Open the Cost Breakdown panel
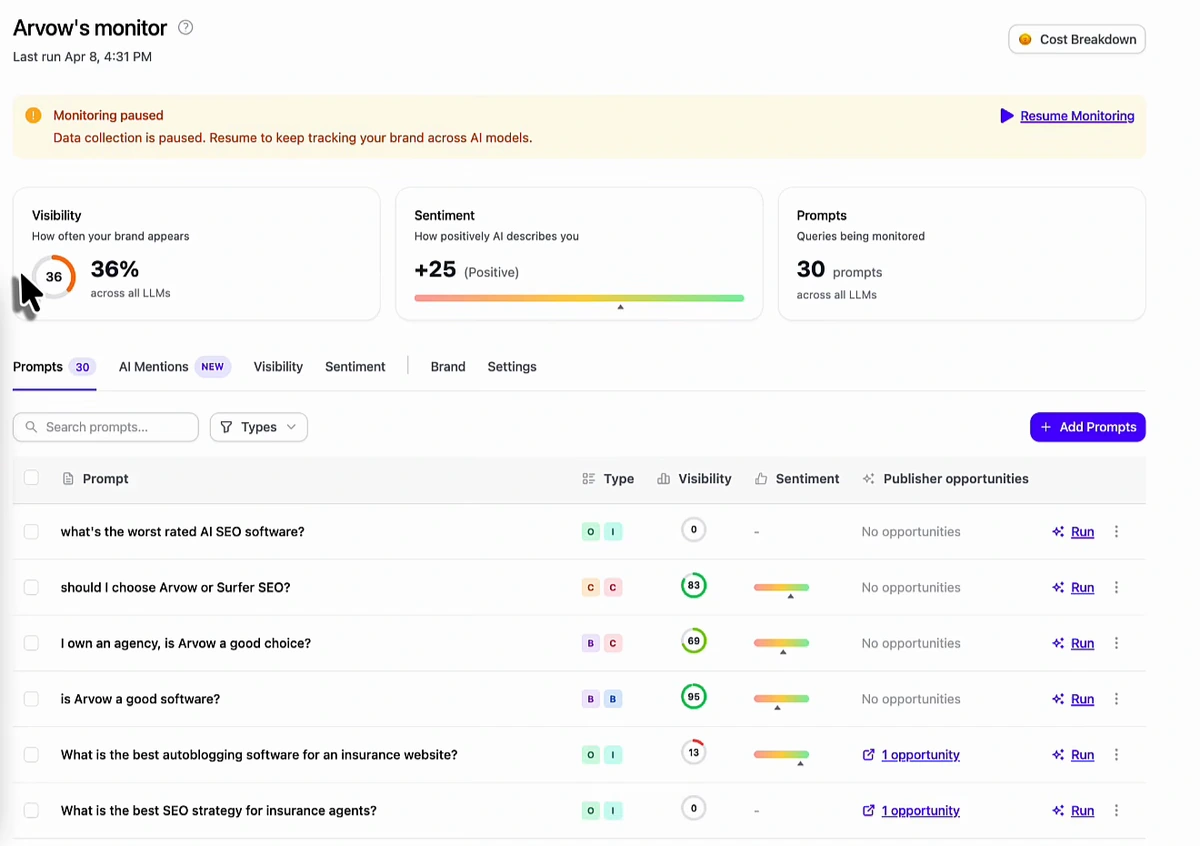Image resolution: width=1200 pixels, height=846 pixels. (1077, 40)
